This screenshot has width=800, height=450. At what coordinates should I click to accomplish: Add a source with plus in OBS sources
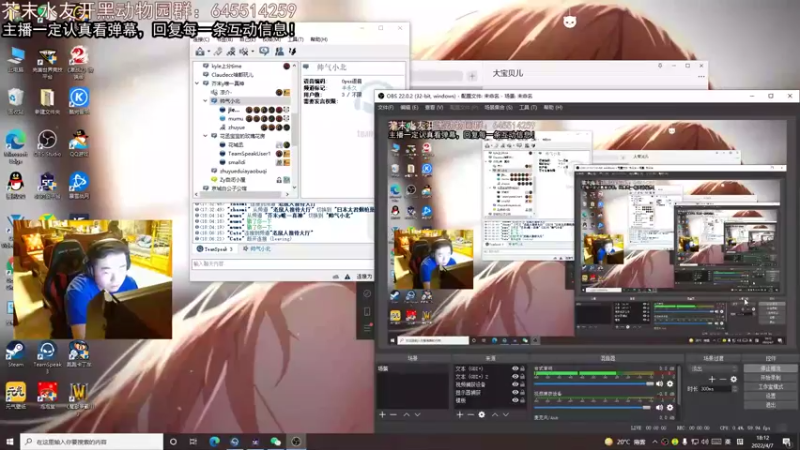click(x=459, y=415)
